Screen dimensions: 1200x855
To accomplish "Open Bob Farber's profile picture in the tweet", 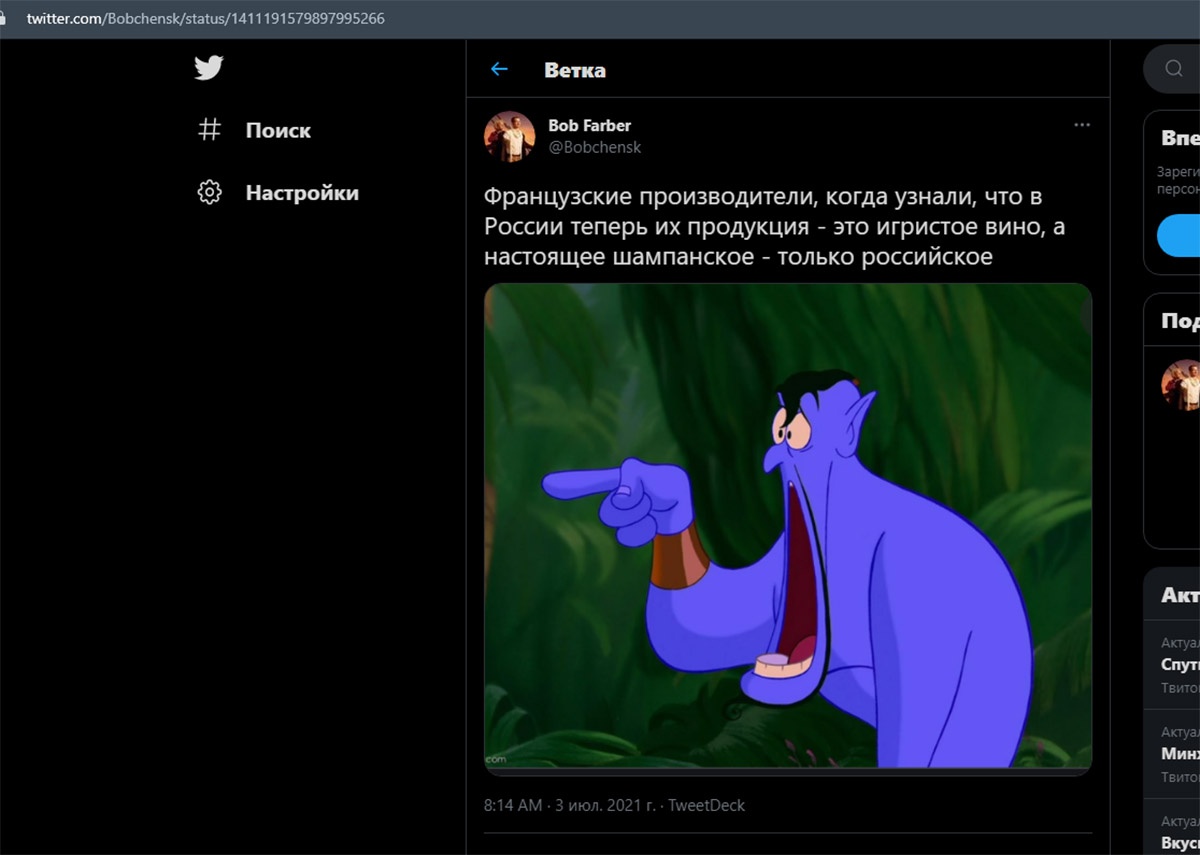I will click(510, 136).
